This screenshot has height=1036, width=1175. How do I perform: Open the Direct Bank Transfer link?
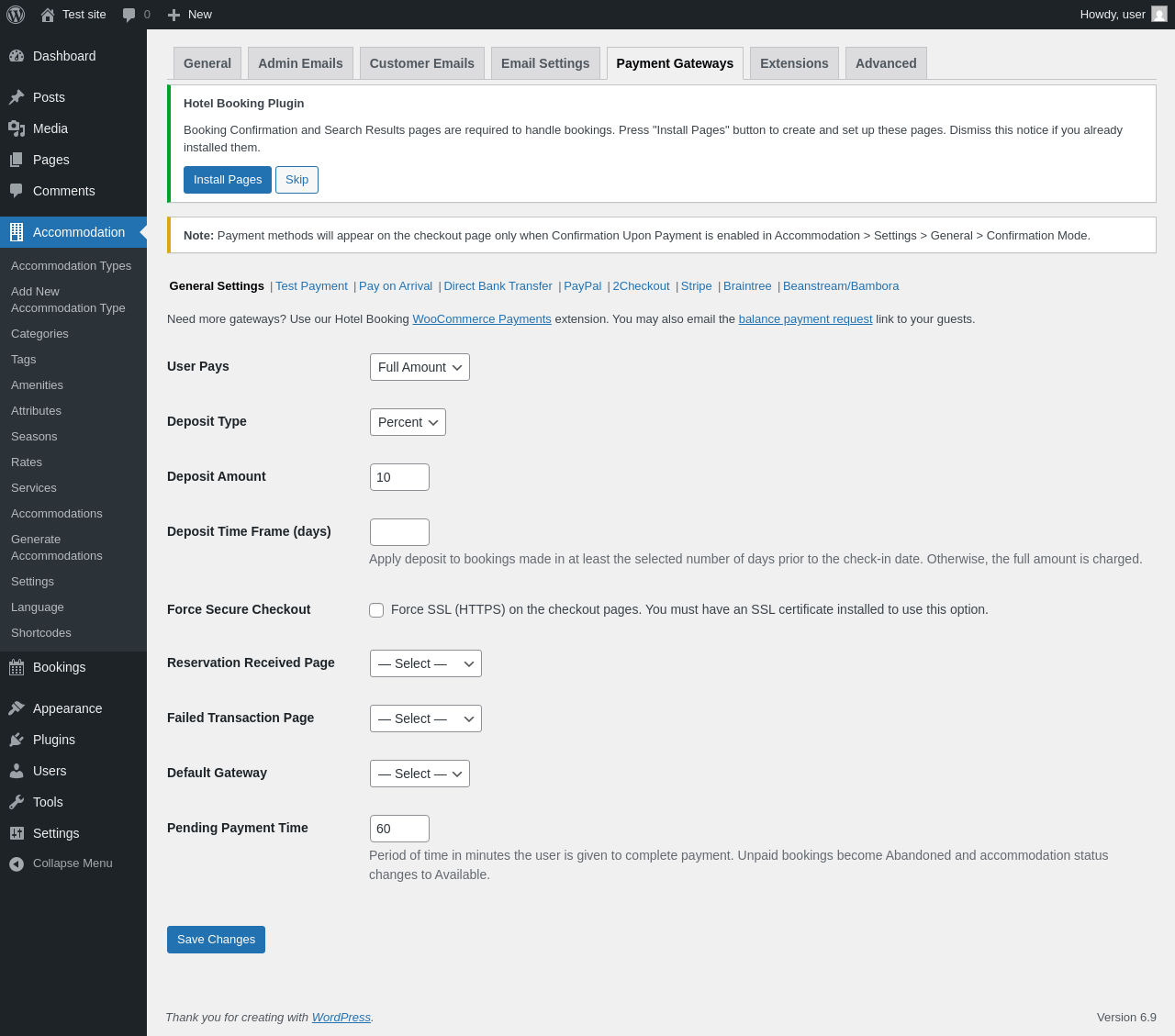click(x=498, y=286)
